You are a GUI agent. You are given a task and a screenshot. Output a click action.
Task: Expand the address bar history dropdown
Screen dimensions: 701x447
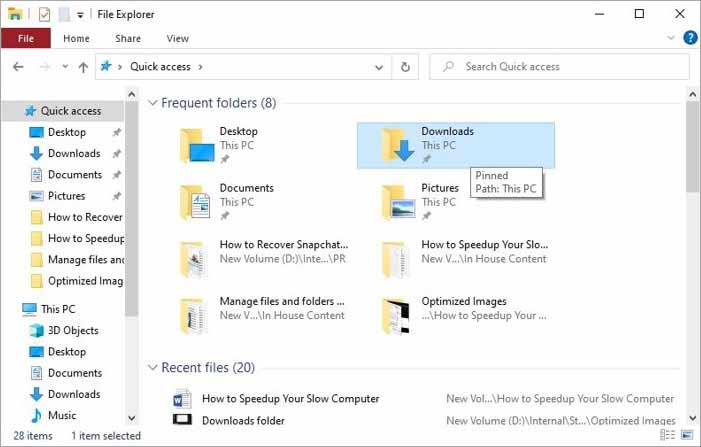pyautogui.click(x=379, y=67)
